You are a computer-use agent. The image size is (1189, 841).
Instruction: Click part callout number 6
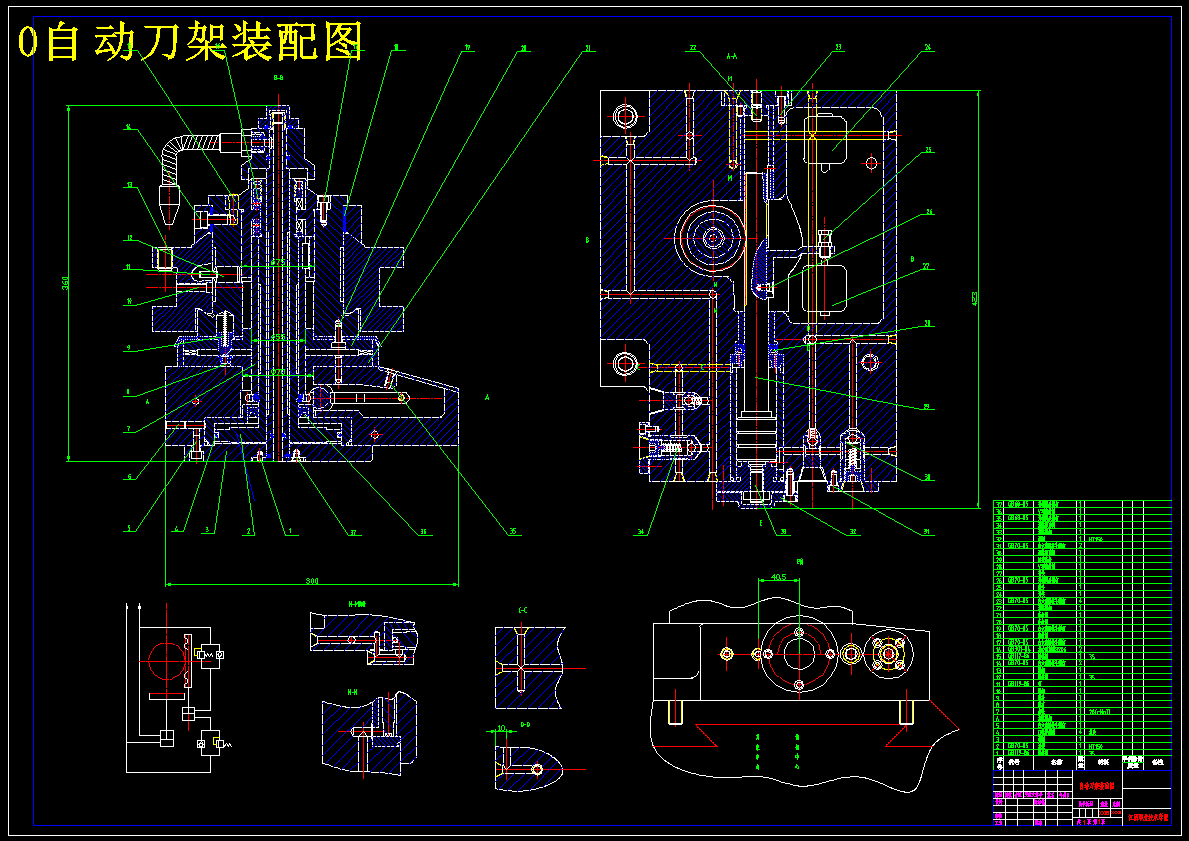(130, 477)
